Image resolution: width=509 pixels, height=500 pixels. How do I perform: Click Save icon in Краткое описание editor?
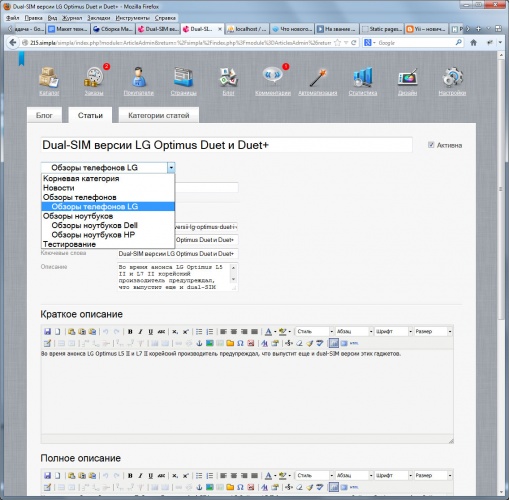click(47, 331)
